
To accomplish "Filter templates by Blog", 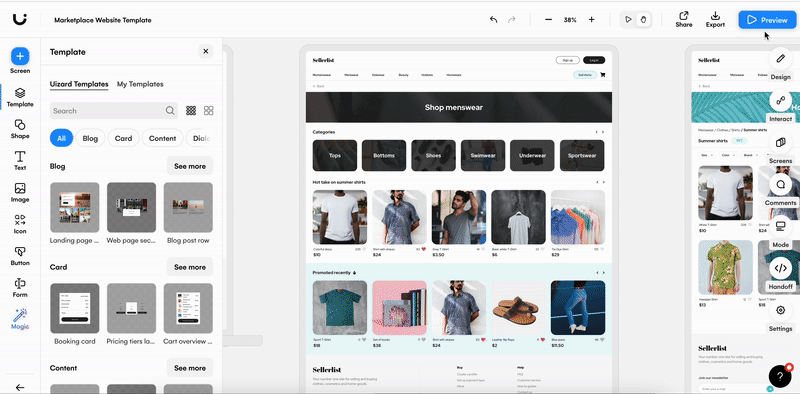I will coord(90,138).
